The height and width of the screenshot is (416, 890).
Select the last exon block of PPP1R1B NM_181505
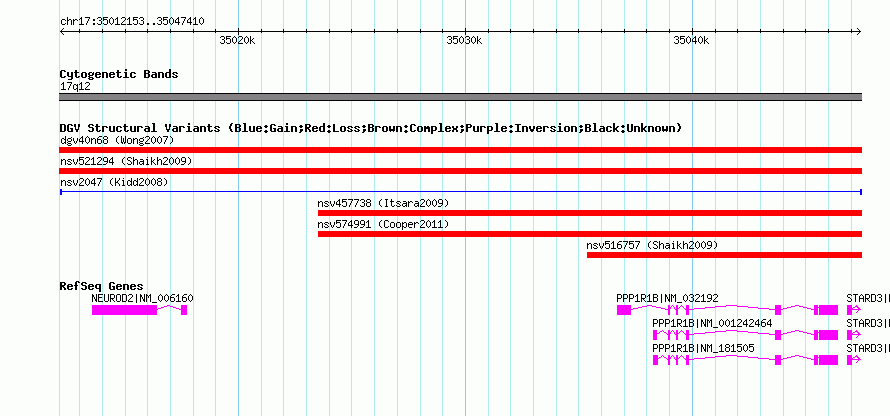(x=828, y=360)
